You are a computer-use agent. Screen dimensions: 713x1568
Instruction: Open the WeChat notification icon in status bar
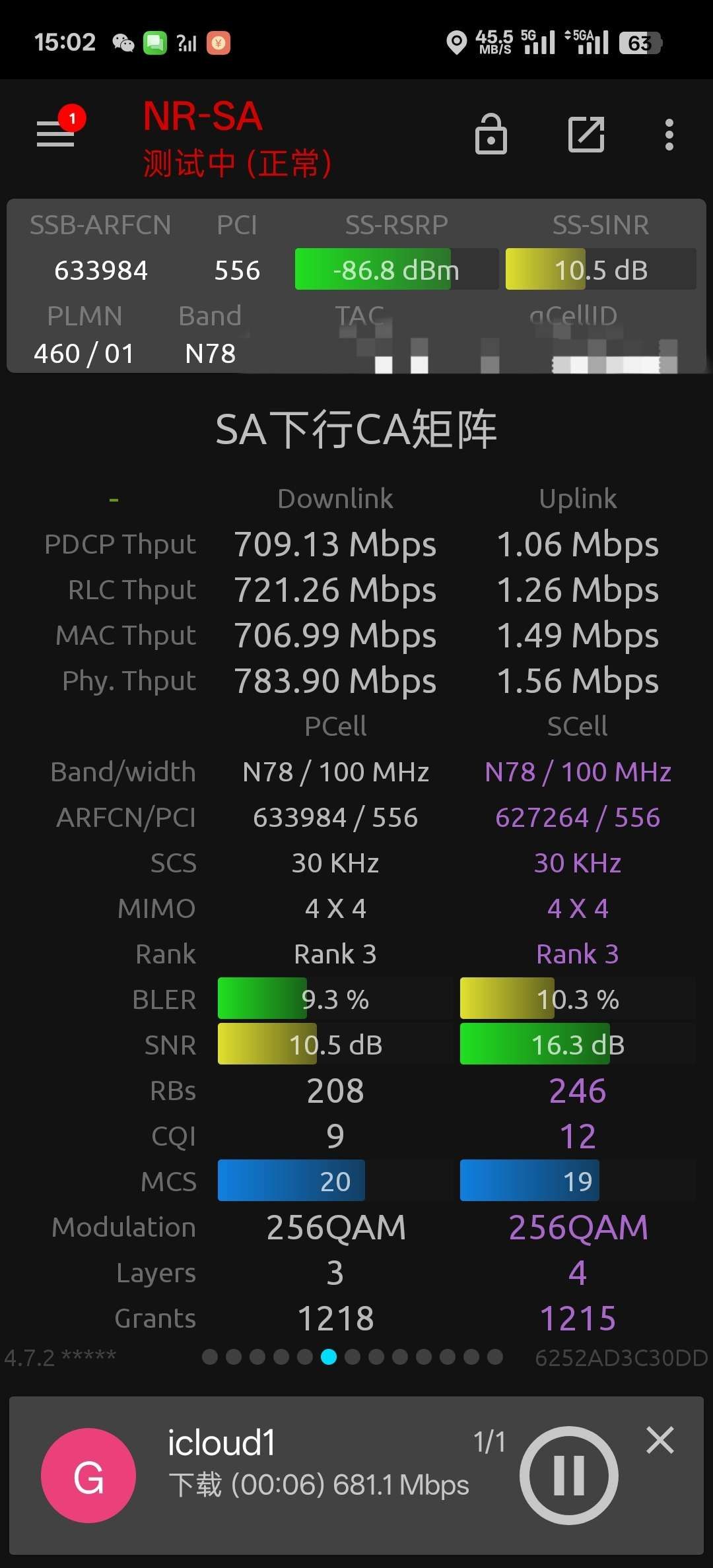[123, 44]
